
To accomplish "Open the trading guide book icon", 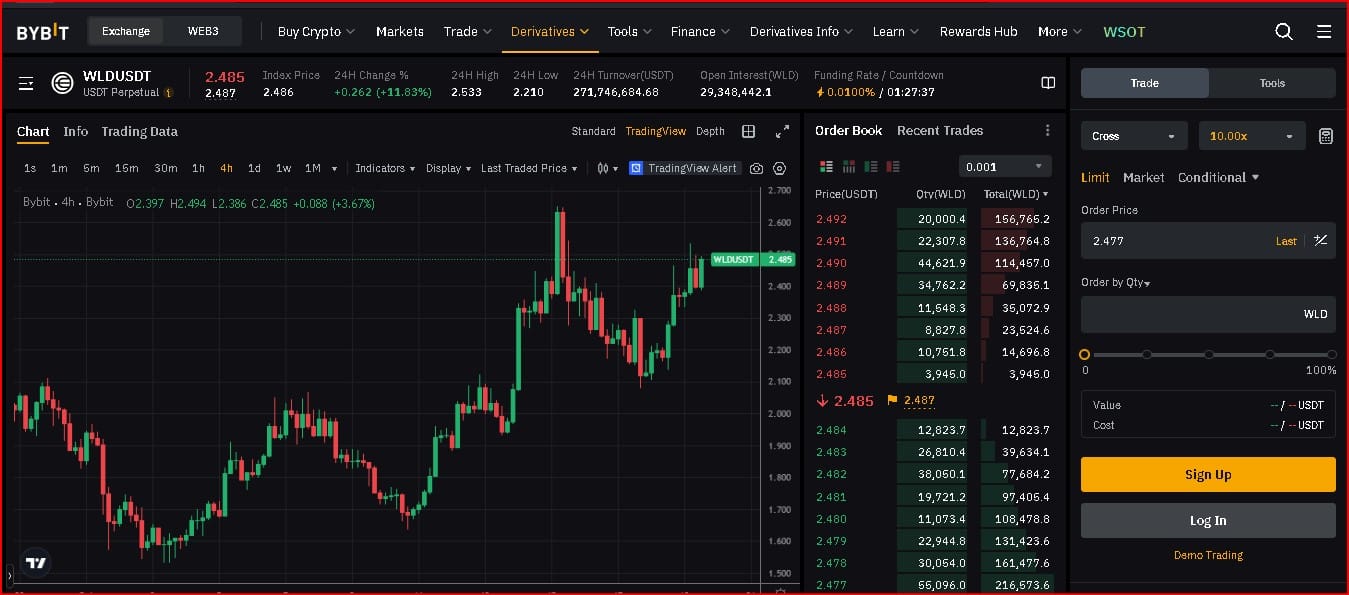I will [x=1048, y=83].
